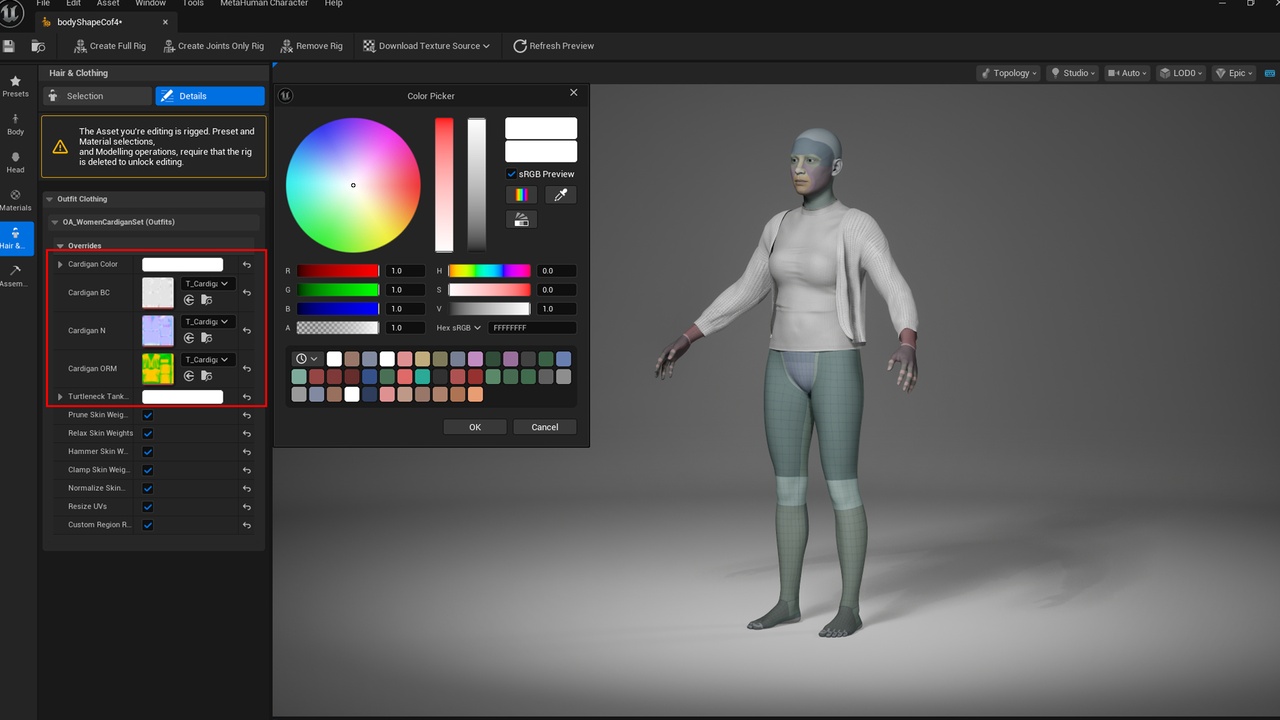This screenshot has width=1280, height=720.
Task: Open the Hair & Clothing sidebar panel
Action: pyautogui.click(x=15, y=238)
